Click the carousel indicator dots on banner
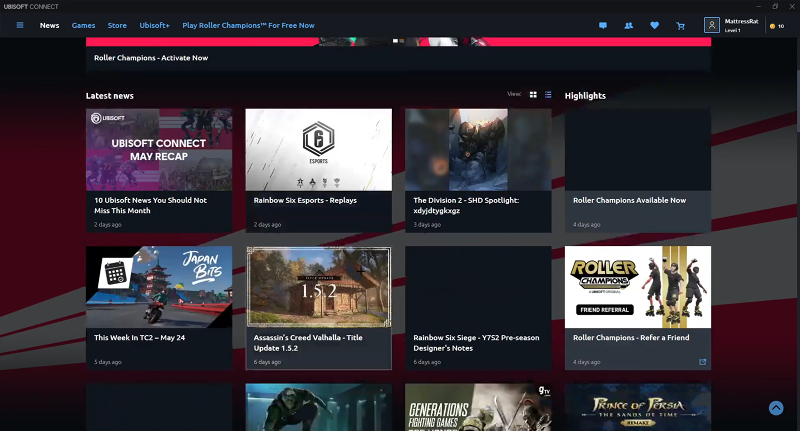 (x=398, y=41)
